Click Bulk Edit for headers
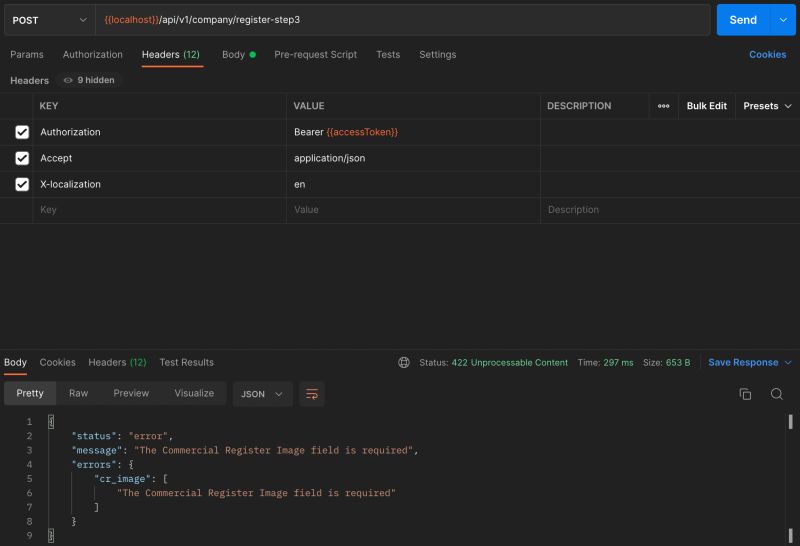 [707, 106]
